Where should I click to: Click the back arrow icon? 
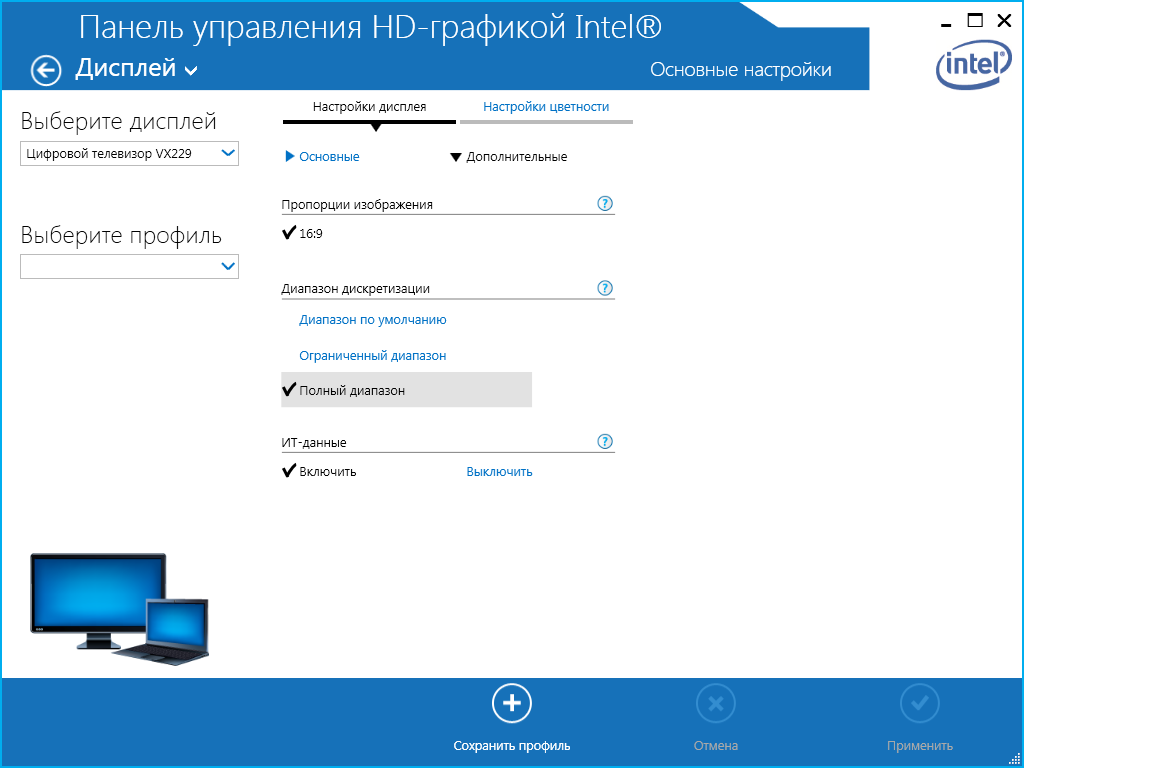tap(46, 70)
